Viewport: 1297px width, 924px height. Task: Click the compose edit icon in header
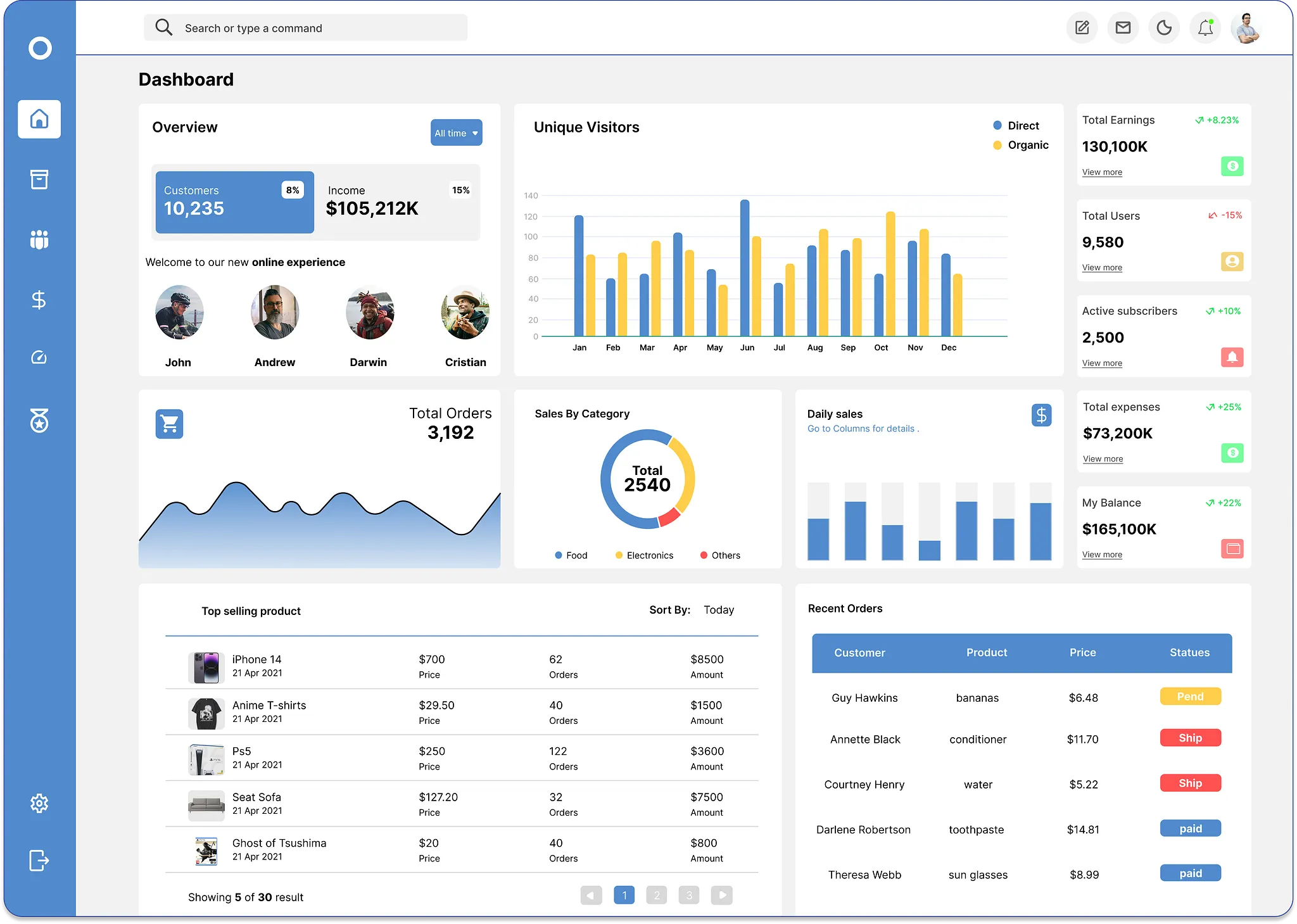(1082, 28)
